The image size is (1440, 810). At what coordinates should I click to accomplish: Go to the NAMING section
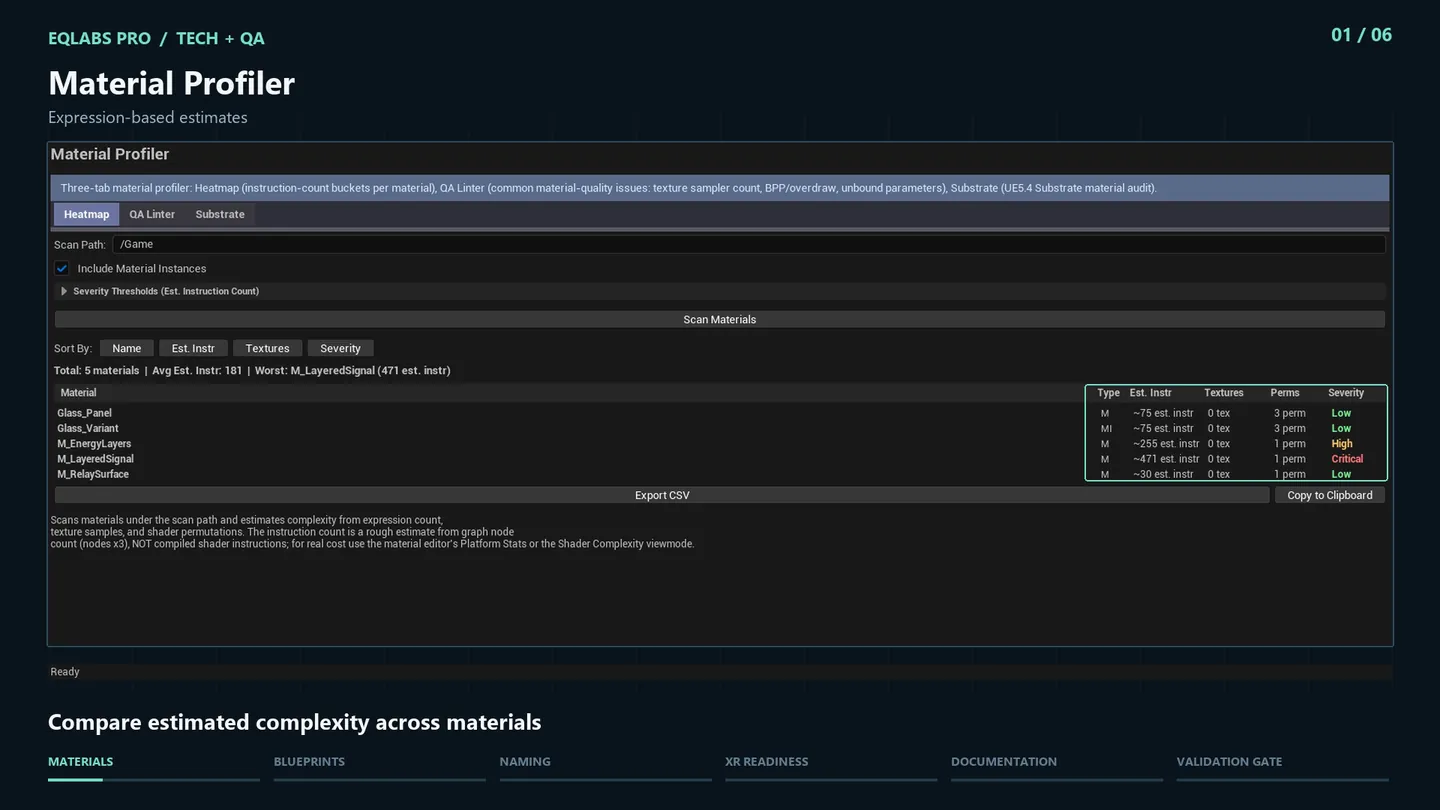point(525,762)
